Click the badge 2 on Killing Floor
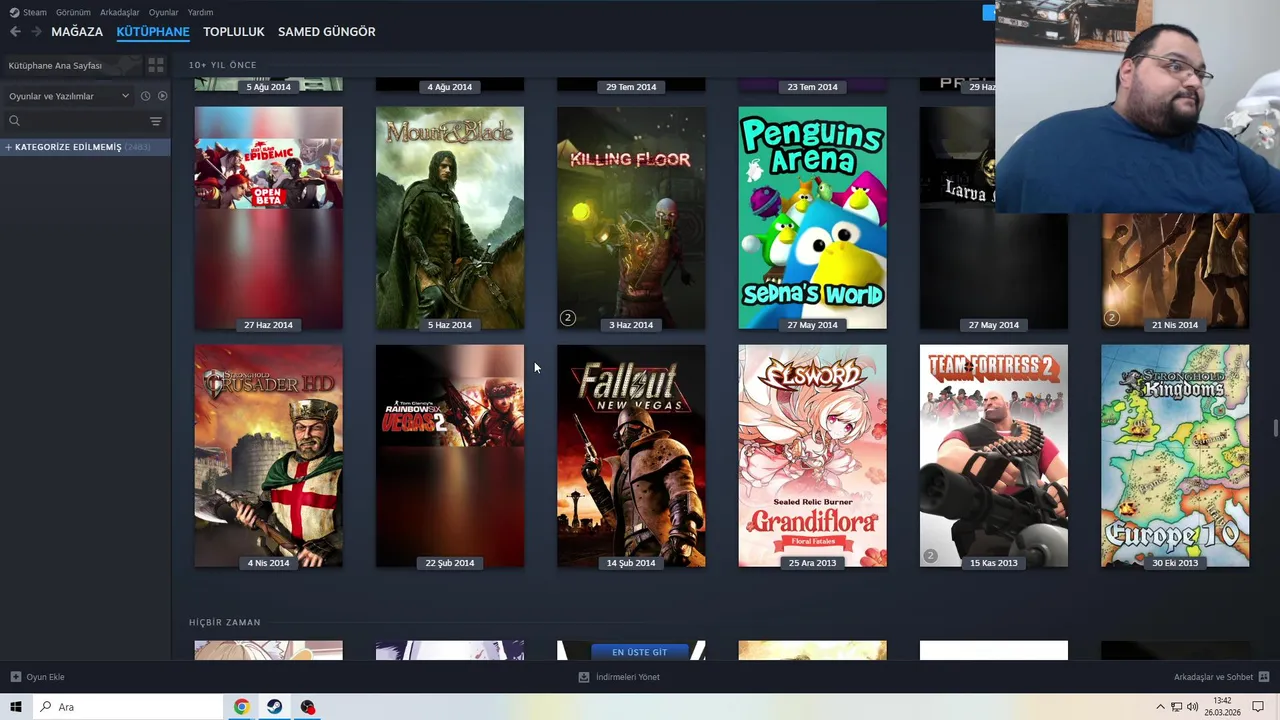Viewport: 1280px width, 720px height. tap(567, 318)
